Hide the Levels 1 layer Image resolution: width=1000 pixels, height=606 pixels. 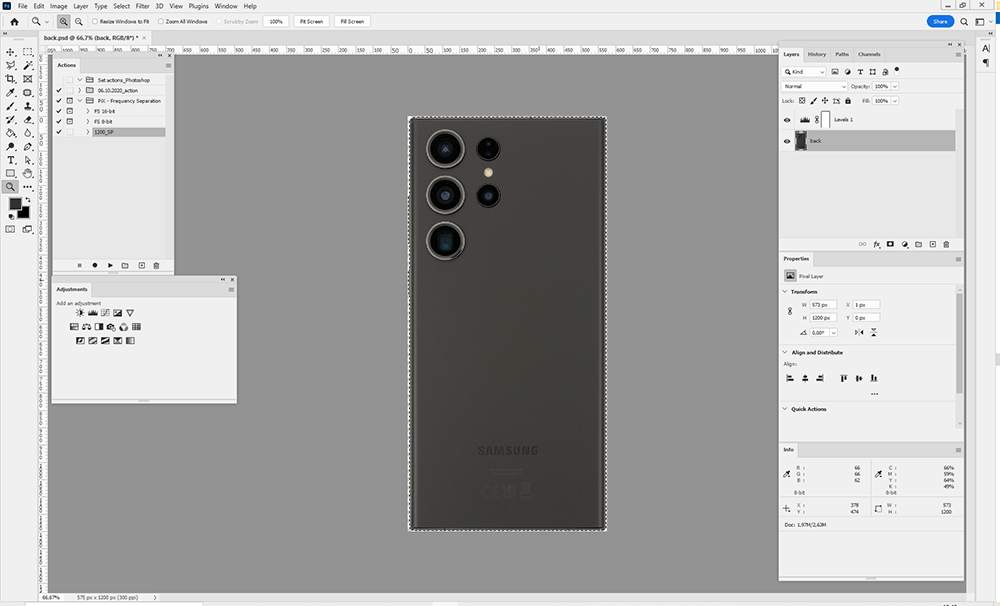tap(787, 120)
